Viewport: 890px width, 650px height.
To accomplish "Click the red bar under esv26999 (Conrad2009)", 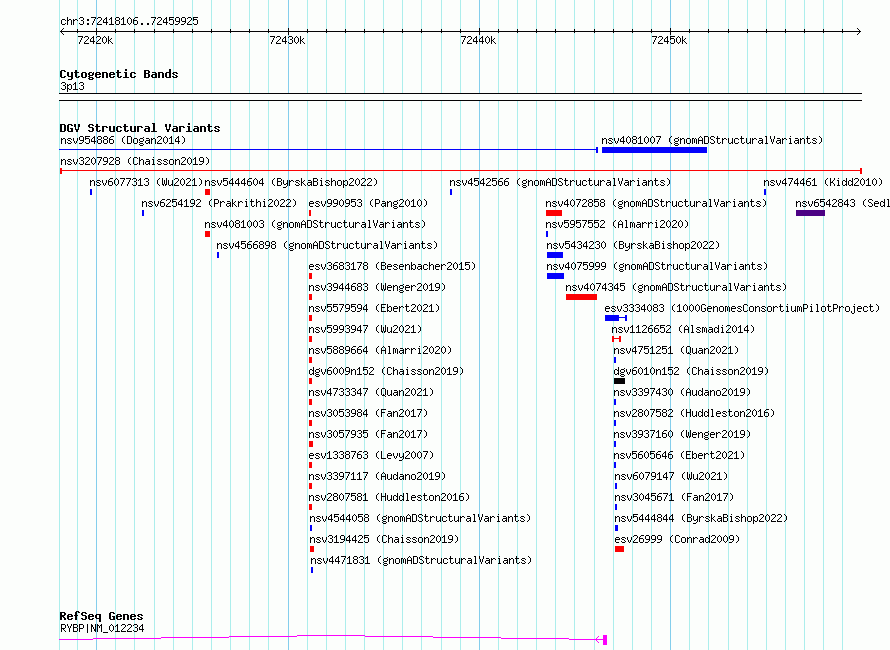I will 619,549.
